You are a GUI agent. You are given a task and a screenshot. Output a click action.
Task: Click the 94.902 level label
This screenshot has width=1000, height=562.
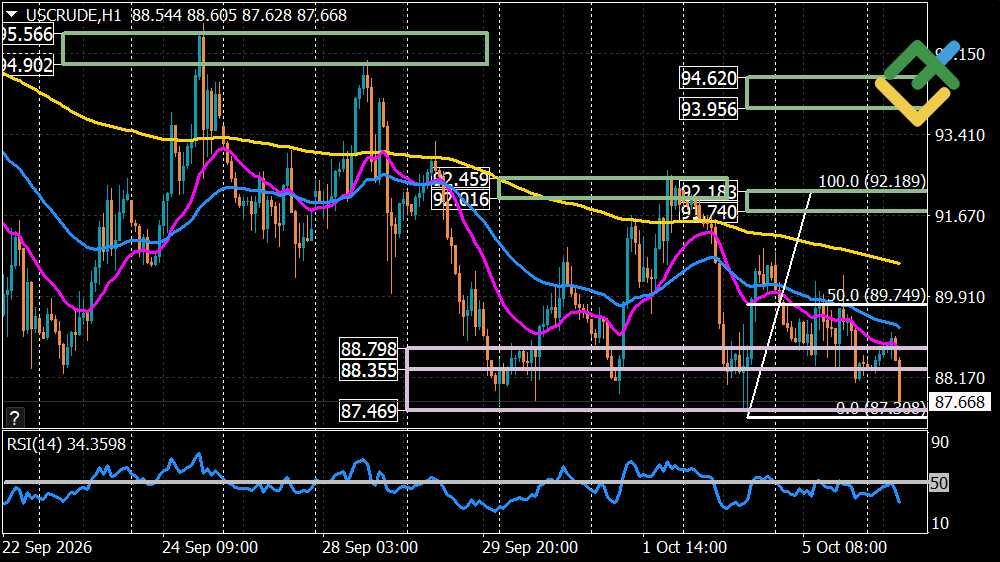pyautogui.click(x=27, y=65)
